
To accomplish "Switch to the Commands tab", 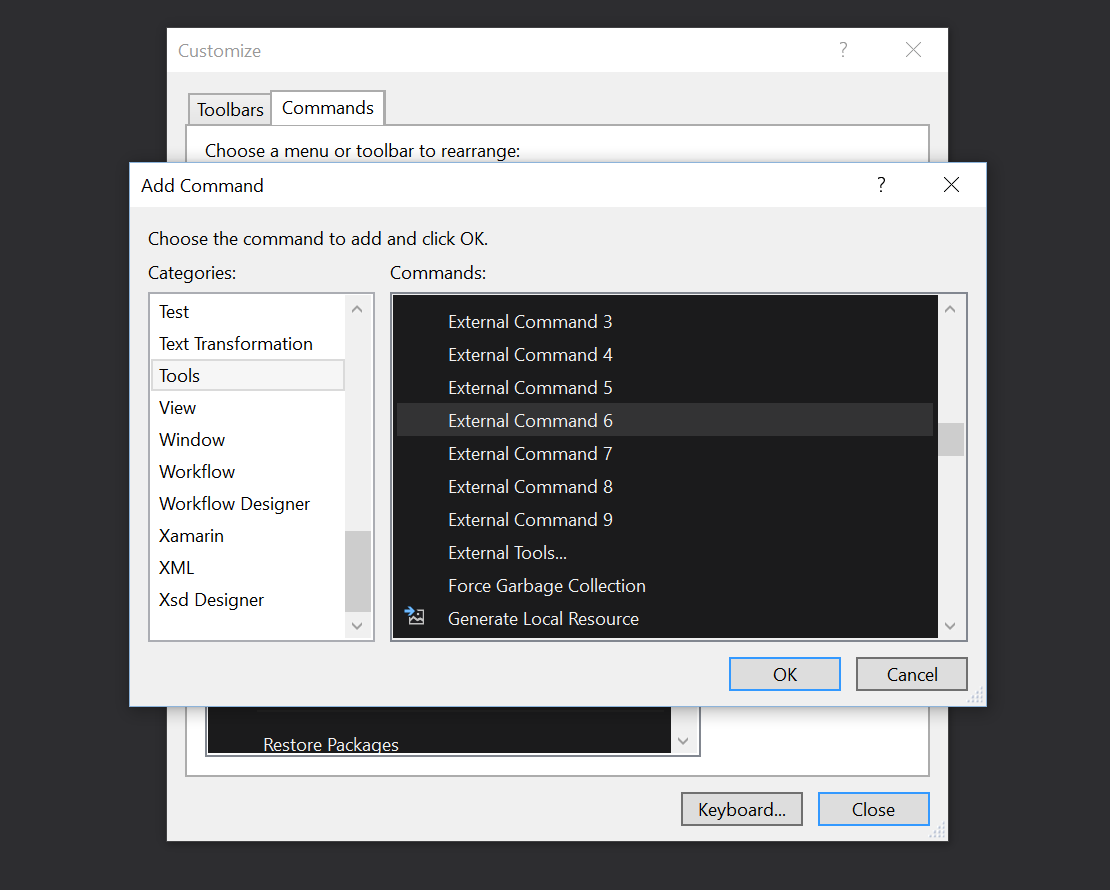I will click(x=328, y=108).
